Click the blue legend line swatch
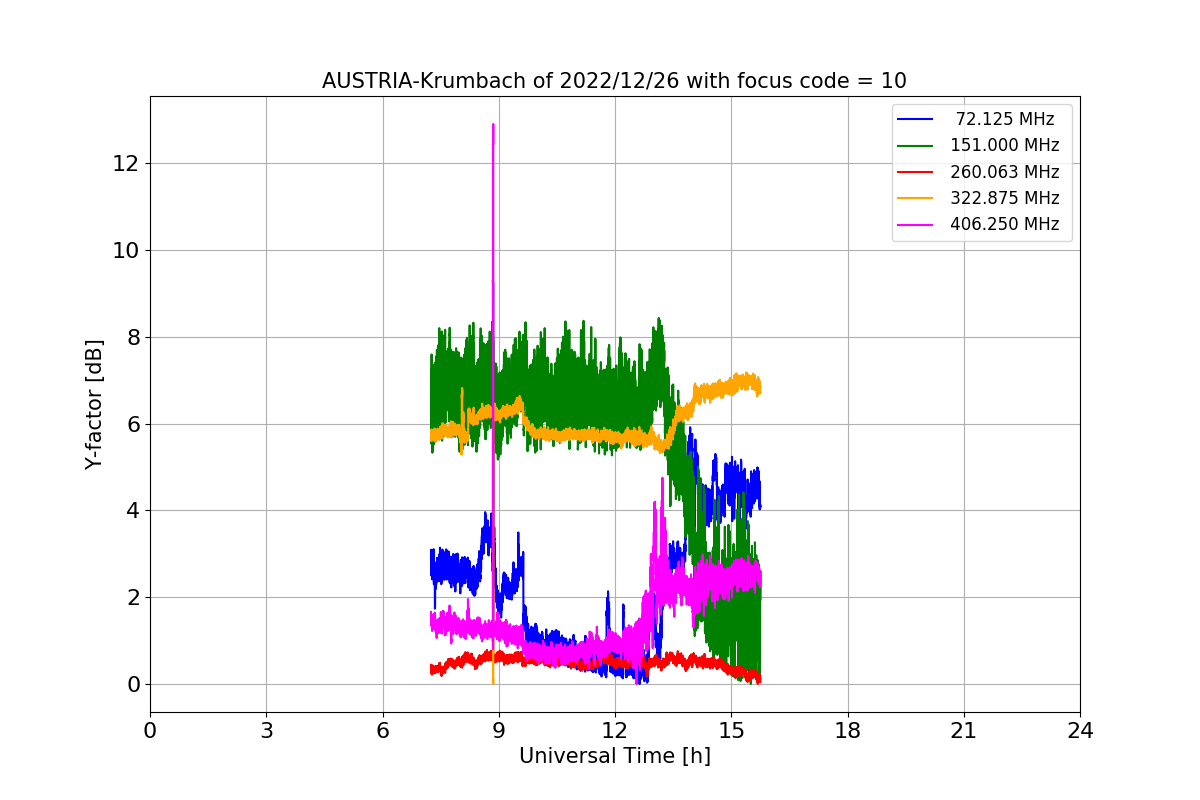Screen dimensions: 1200x800 click(915, 119)
